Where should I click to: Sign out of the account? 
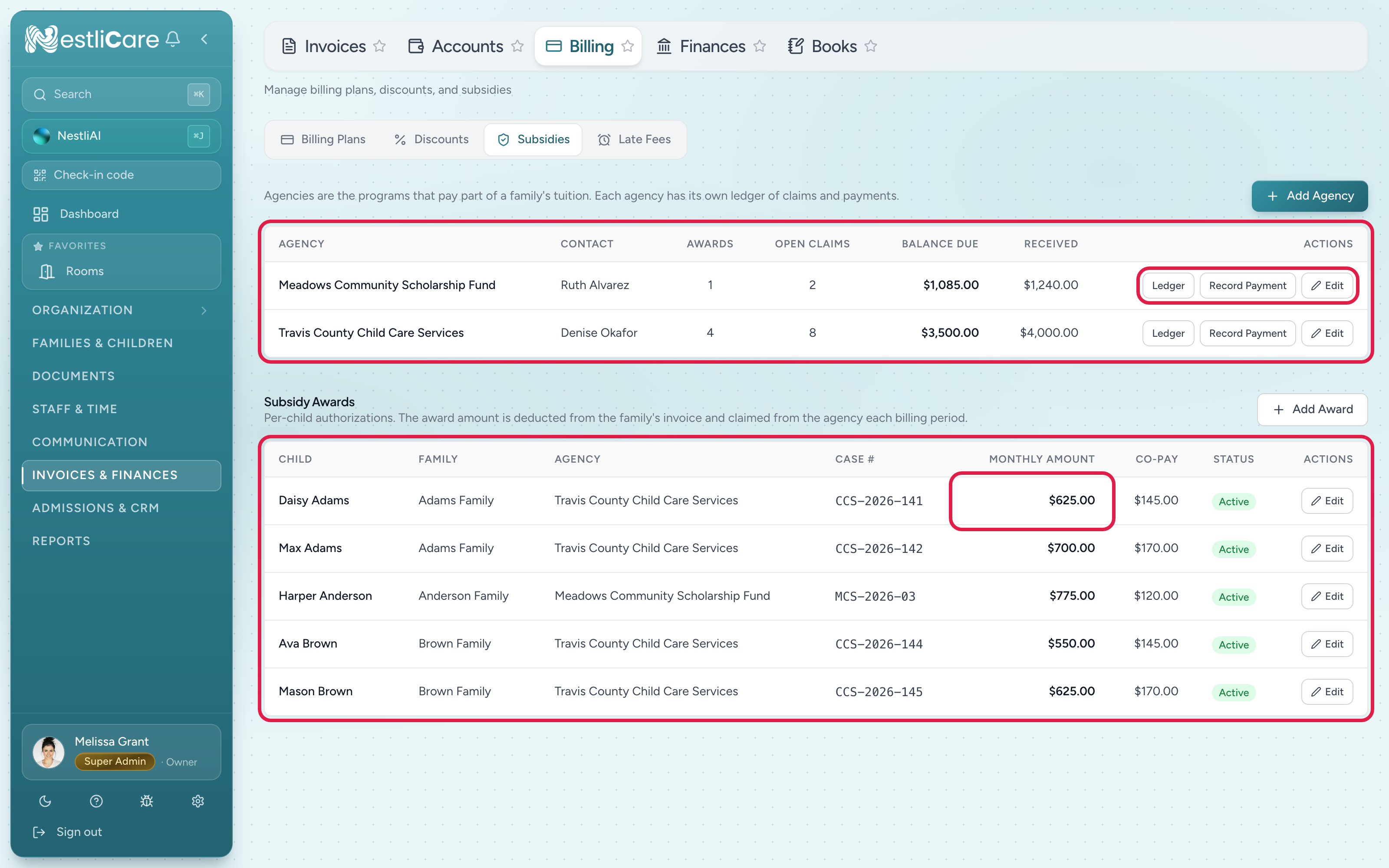pos(68,832)
